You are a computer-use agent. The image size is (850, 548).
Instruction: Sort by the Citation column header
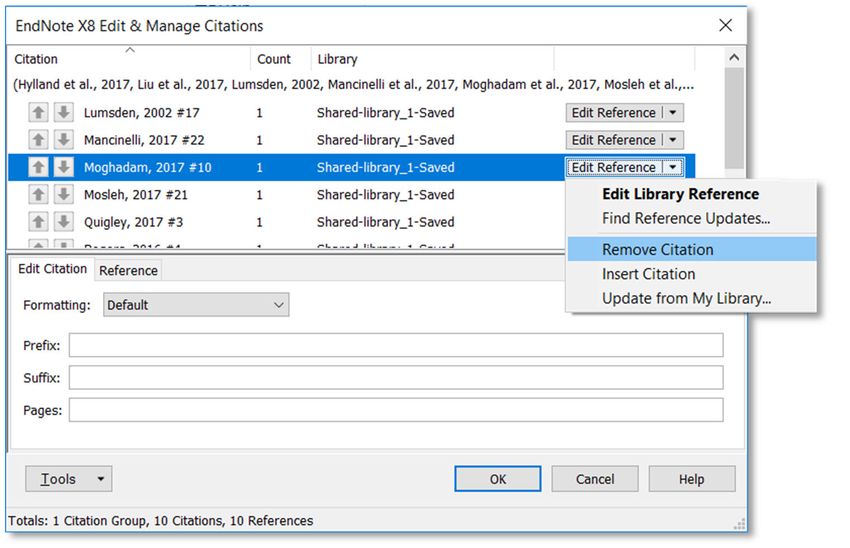pos(129,59)
